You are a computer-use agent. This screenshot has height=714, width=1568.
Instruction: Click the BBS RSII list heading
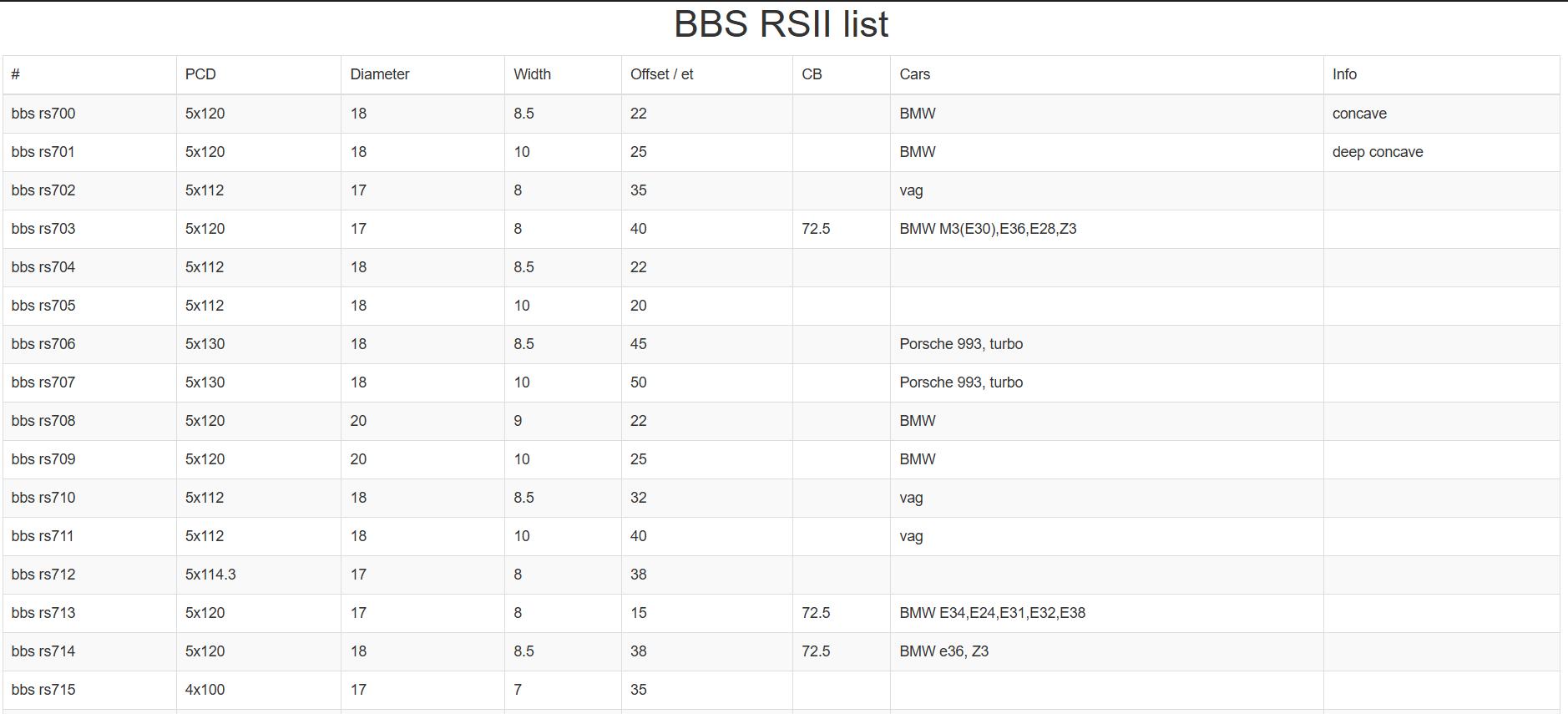(781, 23)
